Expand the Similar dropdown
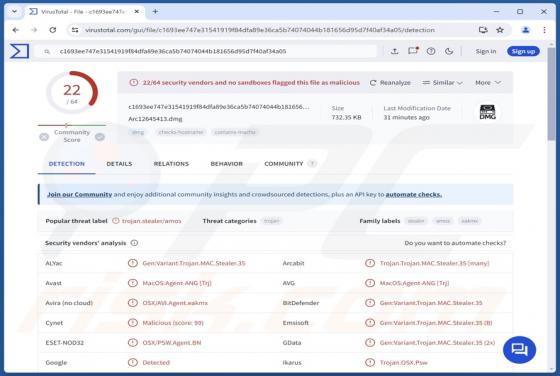 click(x=442, y=82)
